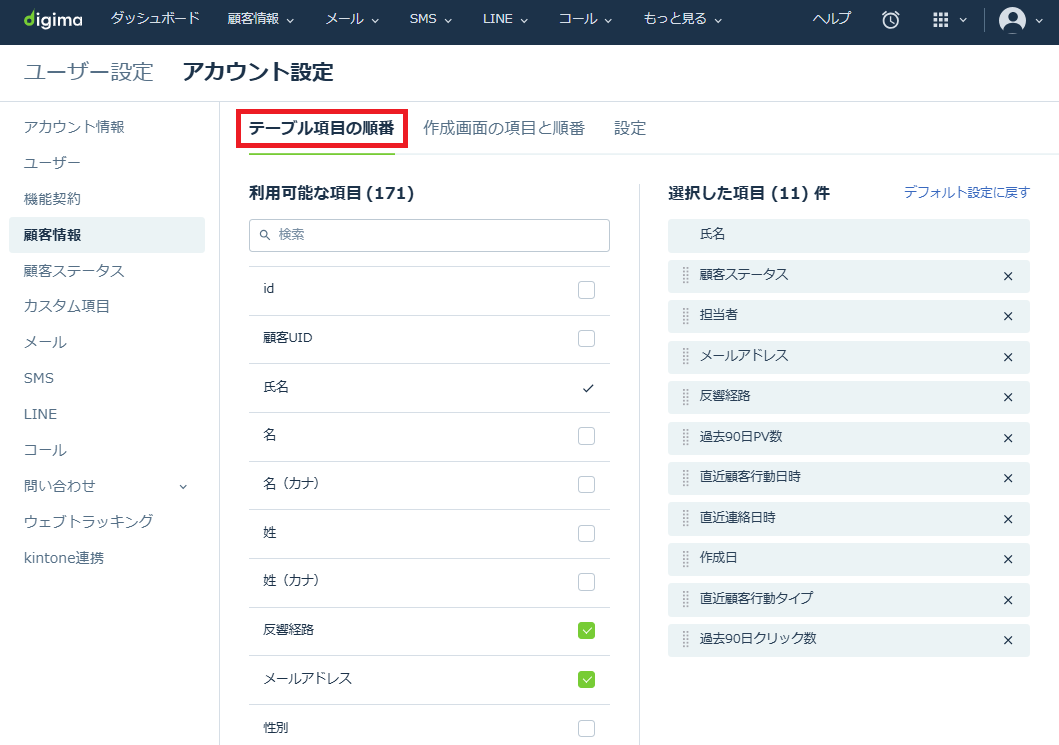This screenshot has height=745, width=1059.
Task: Select アカウント設定 page tab
Action: pos(258,72)
